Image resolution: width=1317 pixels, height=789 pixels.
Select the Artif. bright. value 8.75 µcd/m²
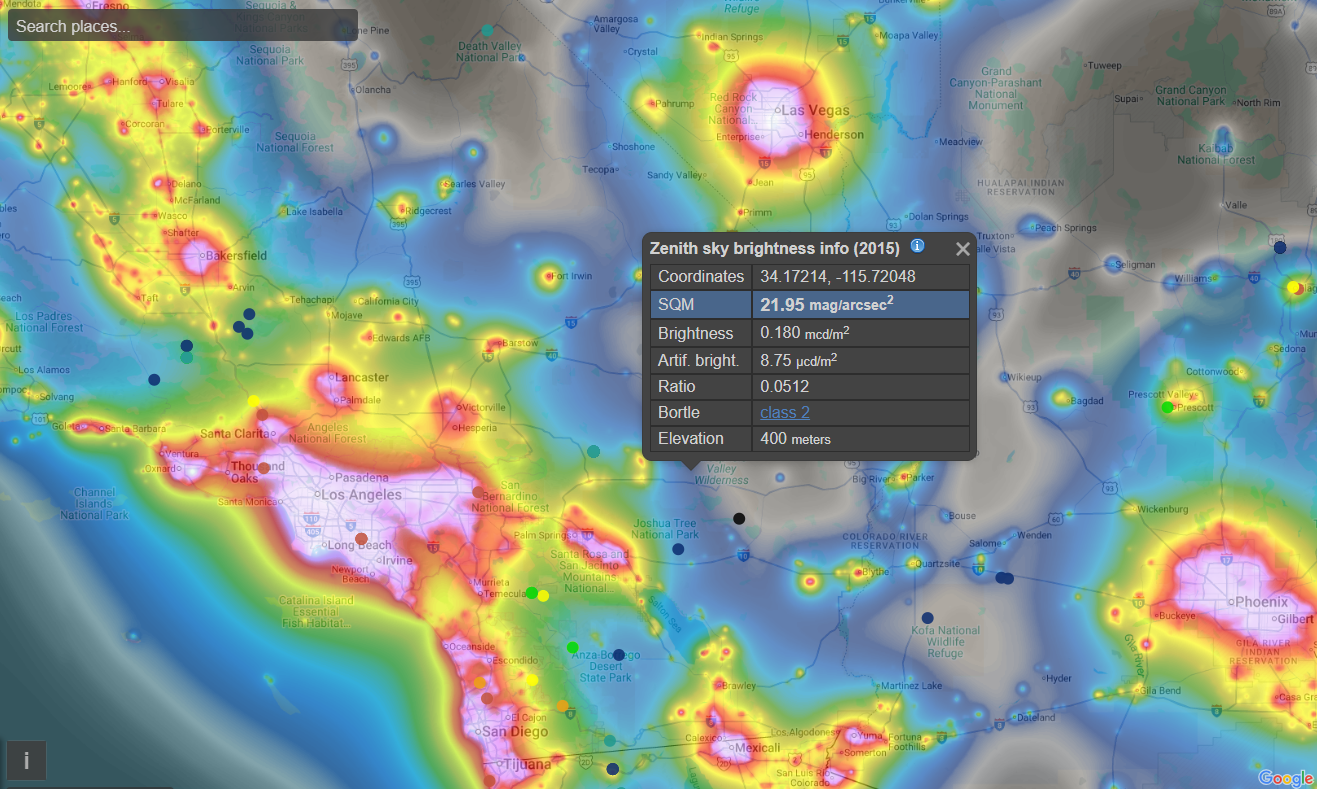799,360
